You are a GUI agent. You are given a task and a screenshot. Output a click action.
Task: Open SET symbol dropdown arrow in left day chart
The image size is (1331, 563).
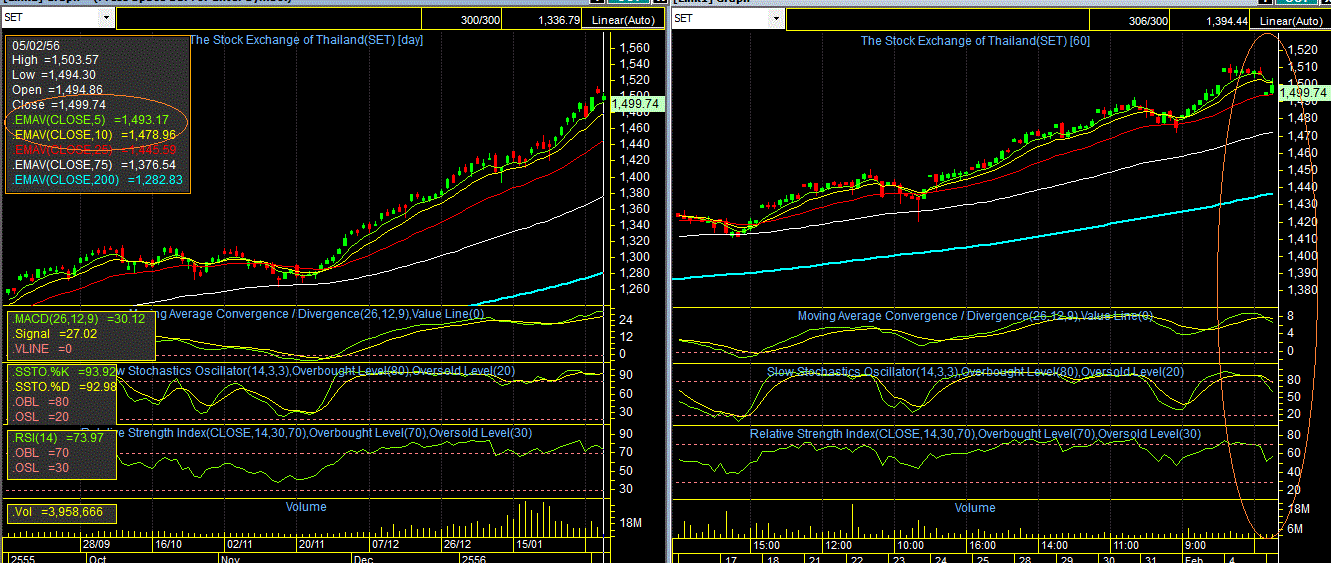(x=106, y=18)
